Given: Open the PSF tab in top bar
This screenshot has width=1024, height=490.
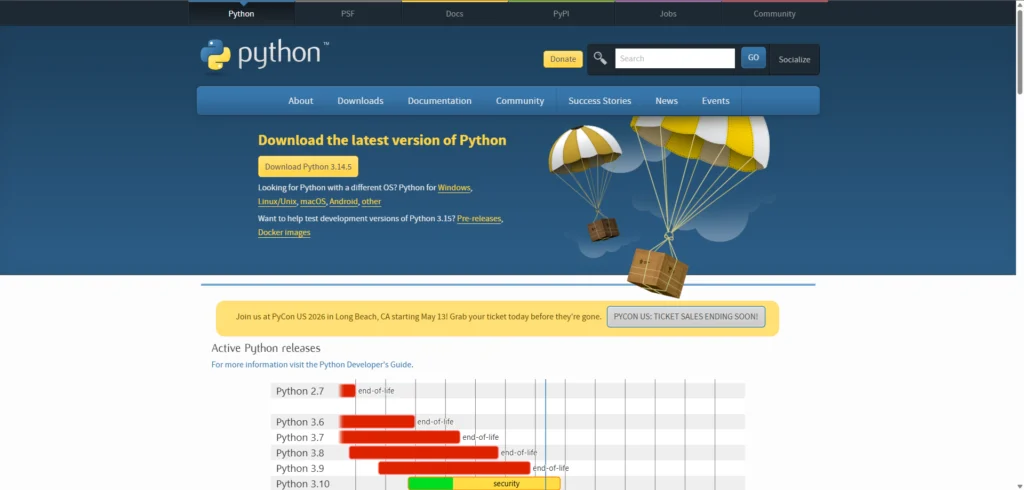Looking at the screenshot, I should click(348, 14).
